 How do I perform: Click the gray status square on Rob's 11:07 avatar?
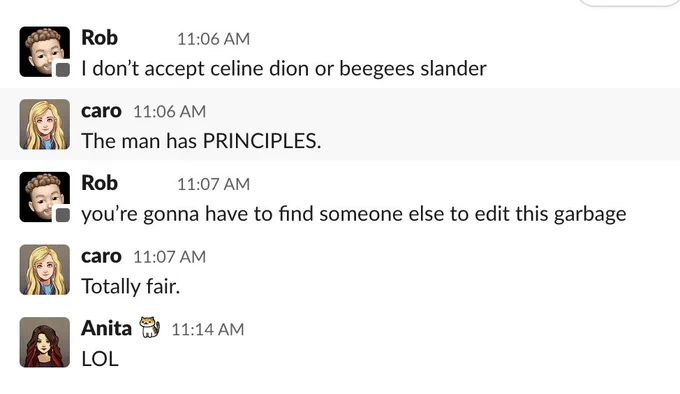pyautogui.click(x=63, y=215)
